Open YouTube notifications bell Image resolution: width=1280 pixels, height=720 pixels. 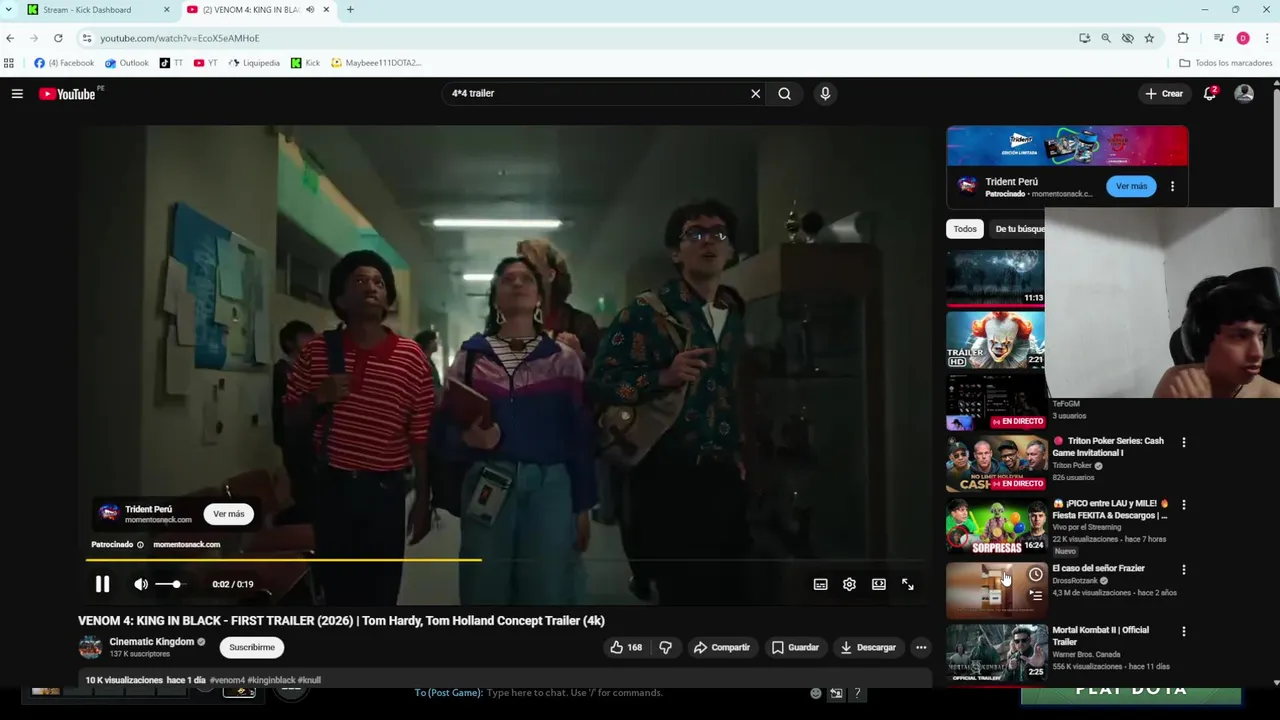point(1210,94)
